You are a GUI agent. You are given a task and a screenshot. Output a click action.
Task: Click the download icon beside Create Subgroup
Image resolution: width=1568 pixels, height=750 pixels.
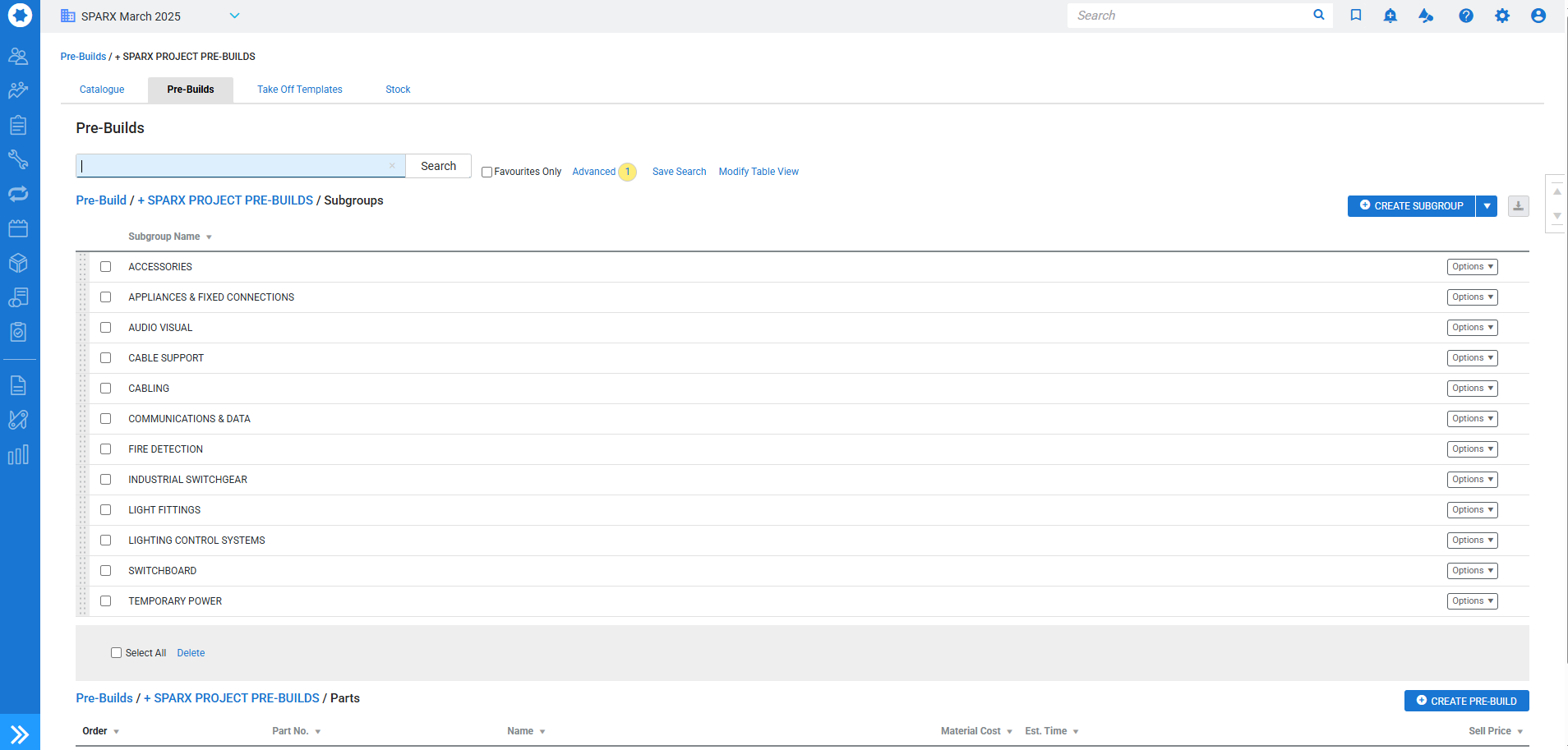[x=1518, y=206]
